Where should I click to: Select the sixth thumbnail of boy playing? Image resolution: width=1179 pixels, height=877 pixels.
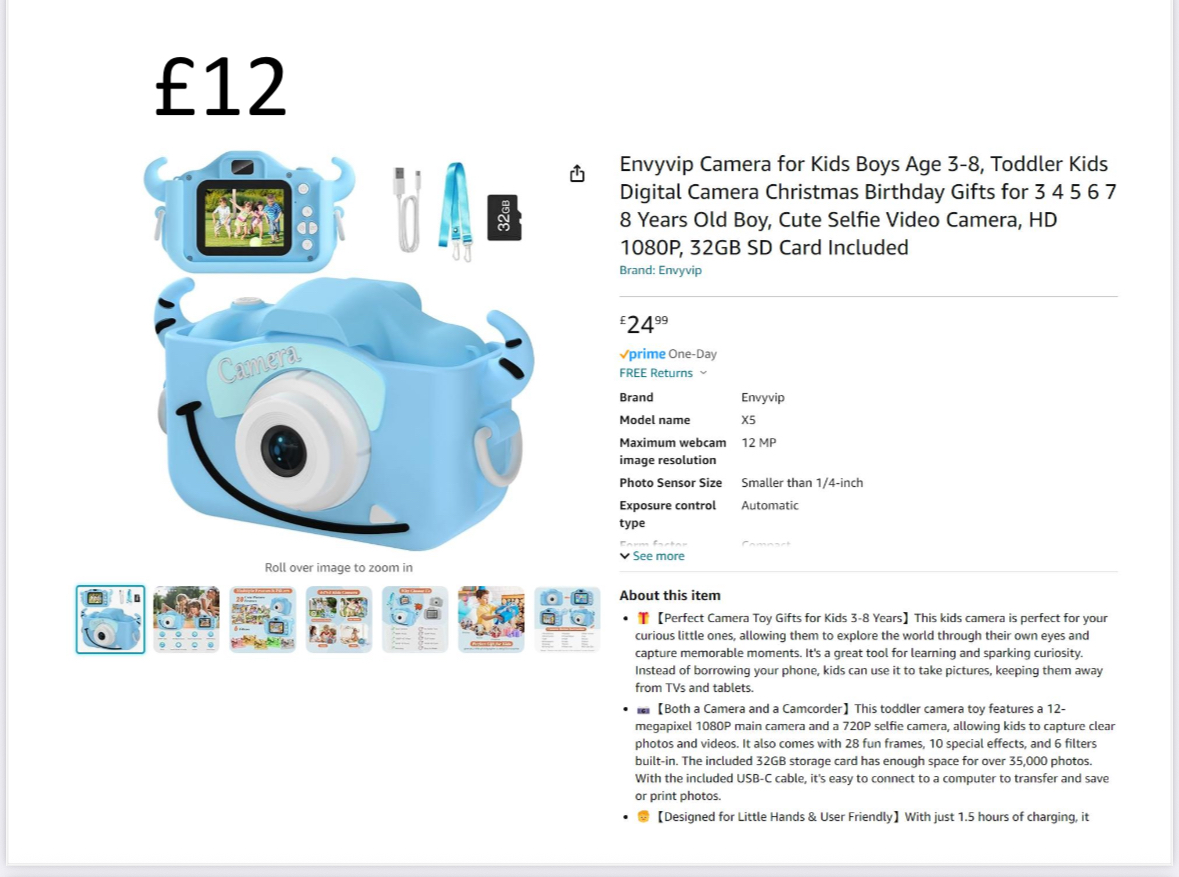coord(491,620)
